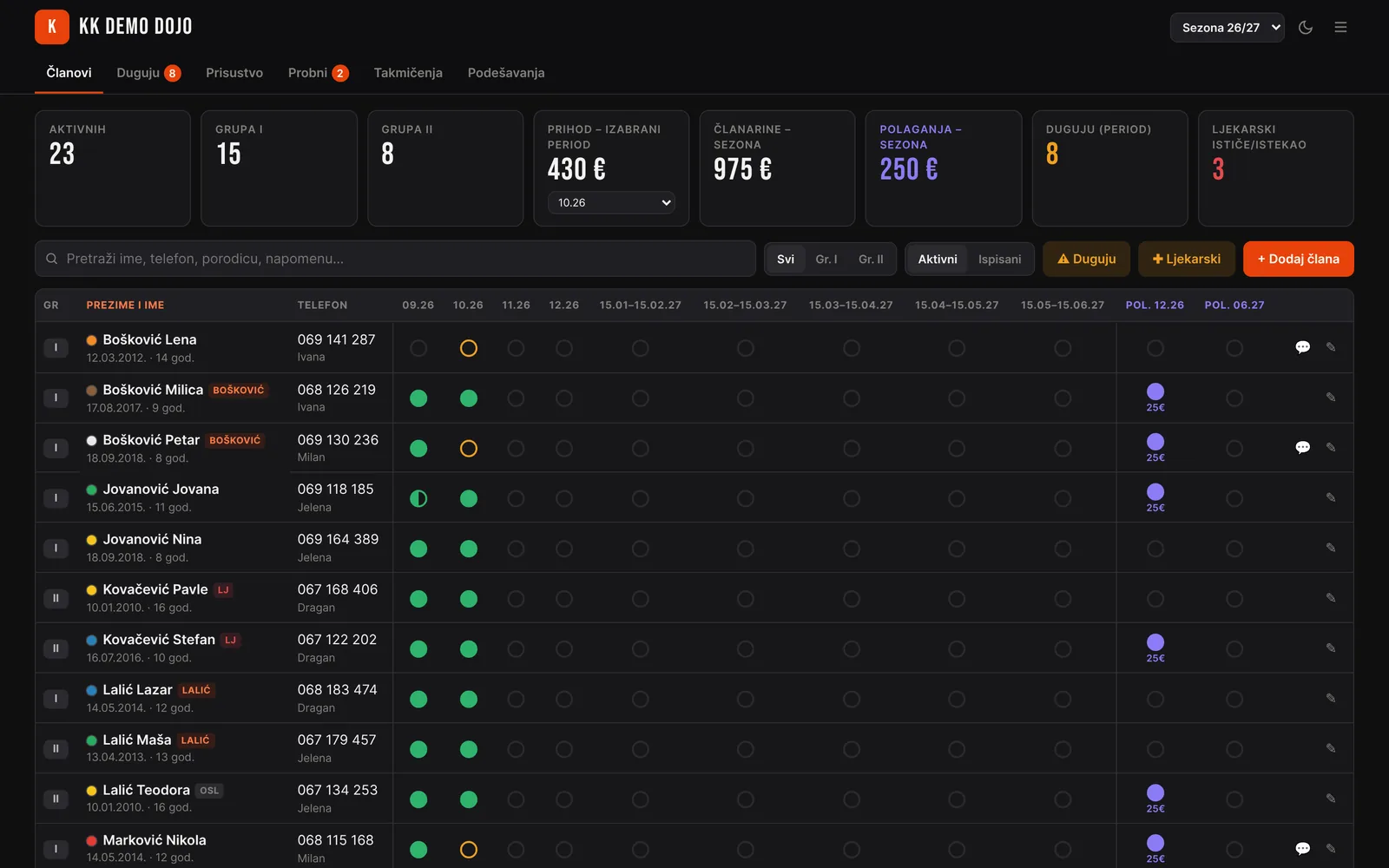The image size is (1389, 868).
Task: Toggle 10.26 payment for Bošković Lena
Action: pyautogui.click(x=469, y=348)
